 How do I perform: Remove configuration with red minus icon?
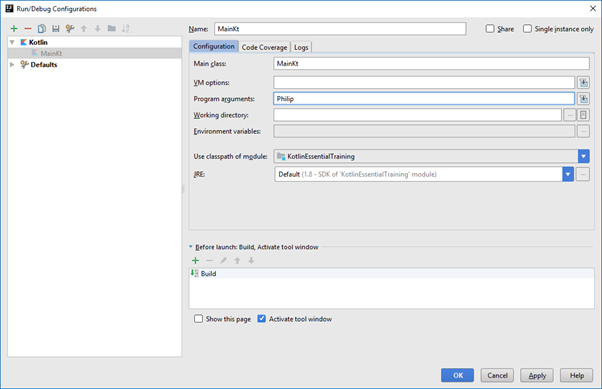pyautogui.click(x=28, y=28)
